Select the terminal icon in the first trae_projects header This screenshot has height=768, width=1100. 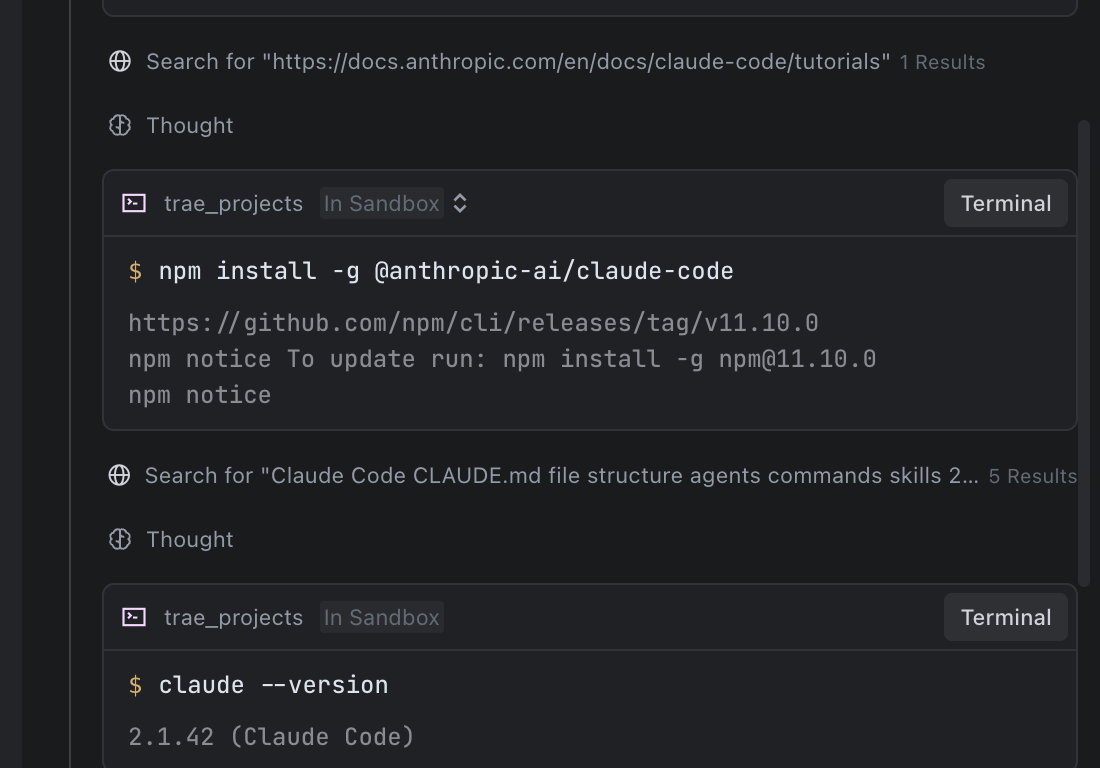coord(133,202)
